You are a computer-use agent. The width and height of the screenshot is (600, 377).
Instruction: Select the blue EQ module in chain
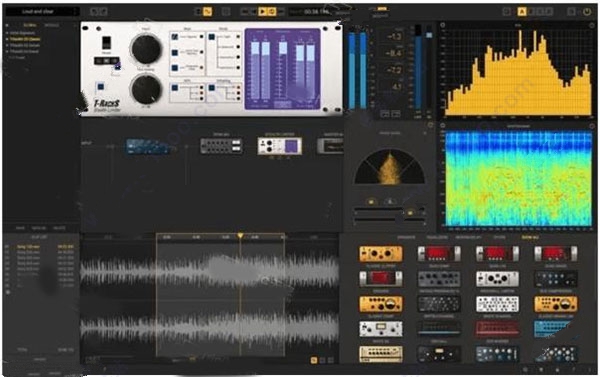(148, 147)
